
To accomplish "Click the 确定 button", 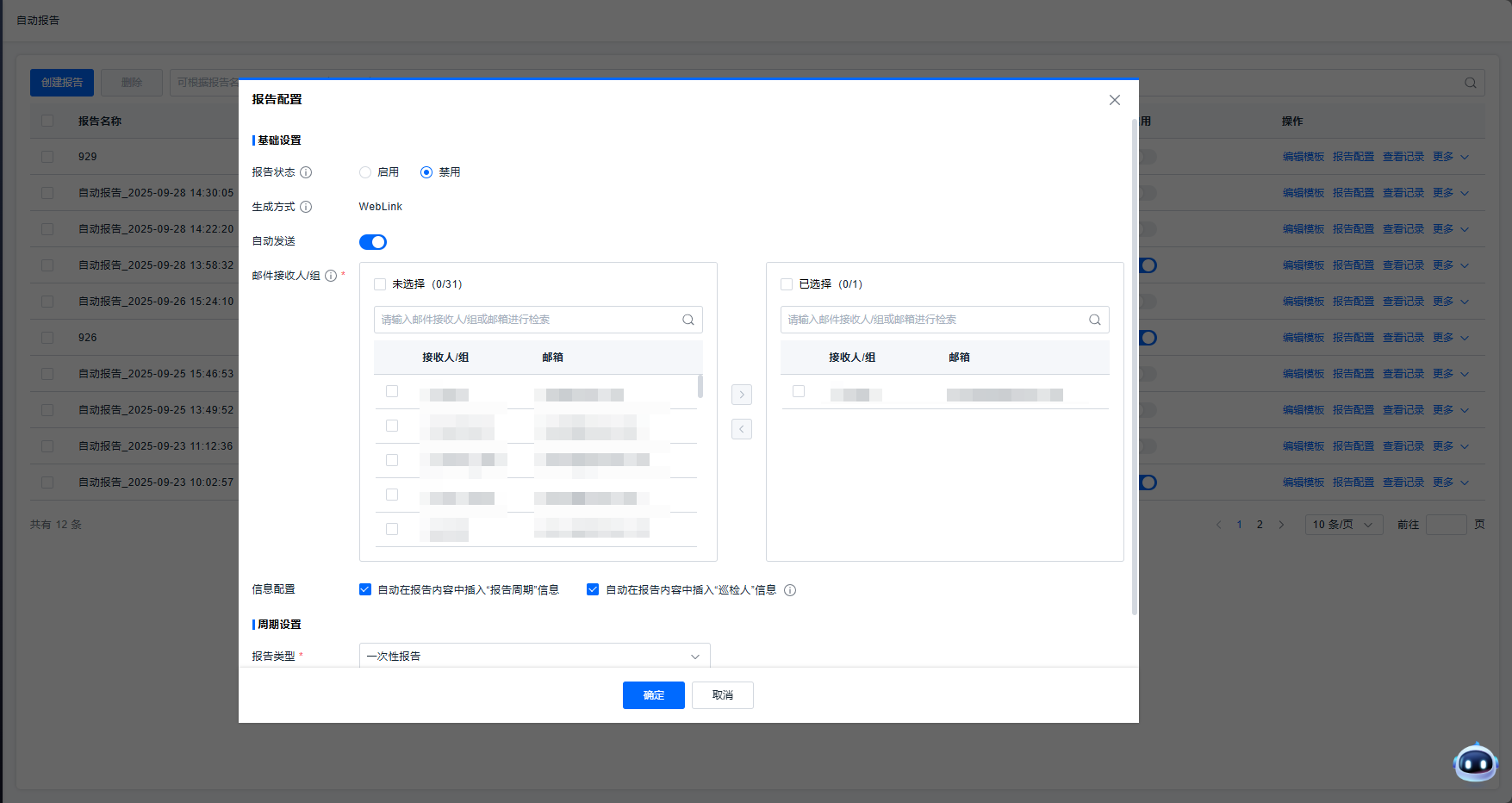I will pos(653,695).
